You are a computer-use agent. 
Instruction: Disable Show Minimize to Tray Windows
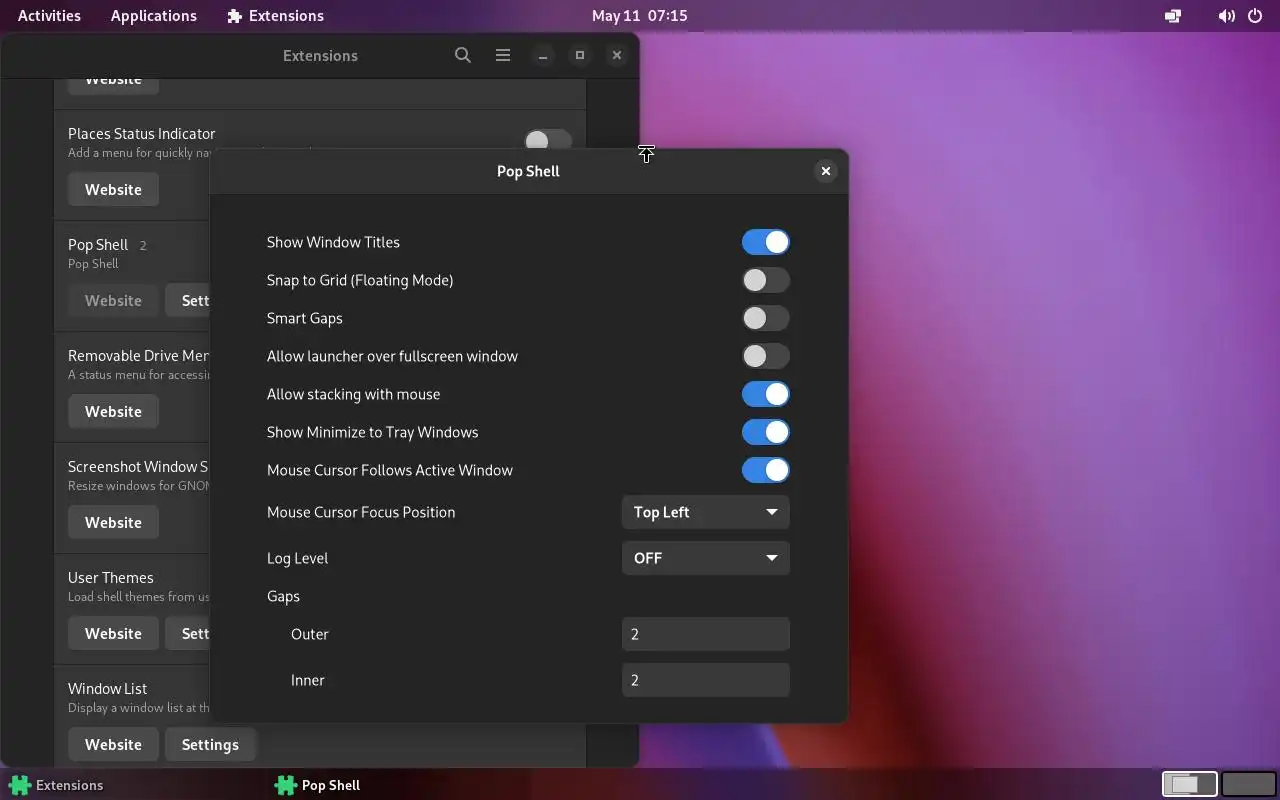click(766, 432)
